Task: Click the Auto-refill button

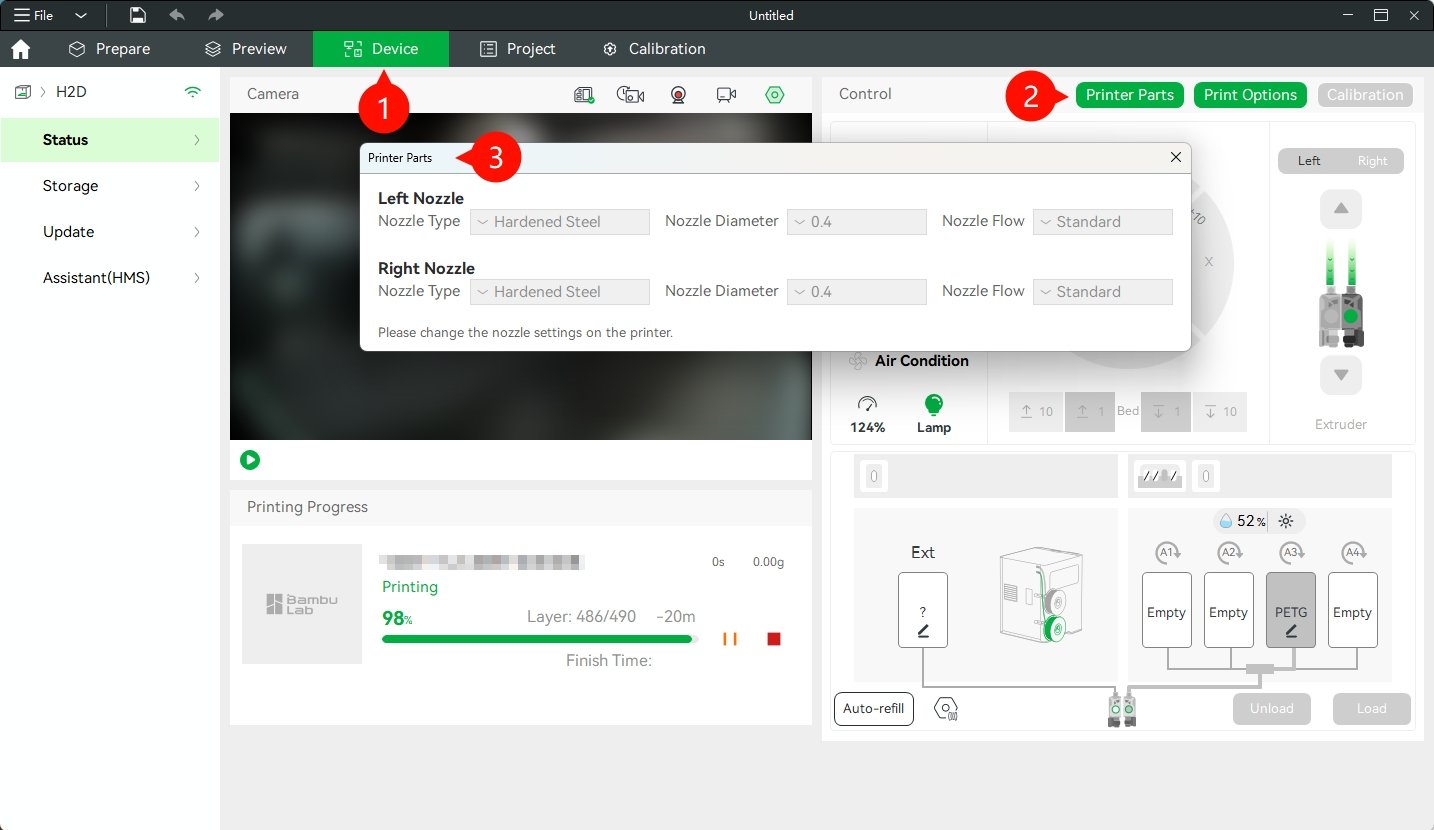Action: [873, 709]
